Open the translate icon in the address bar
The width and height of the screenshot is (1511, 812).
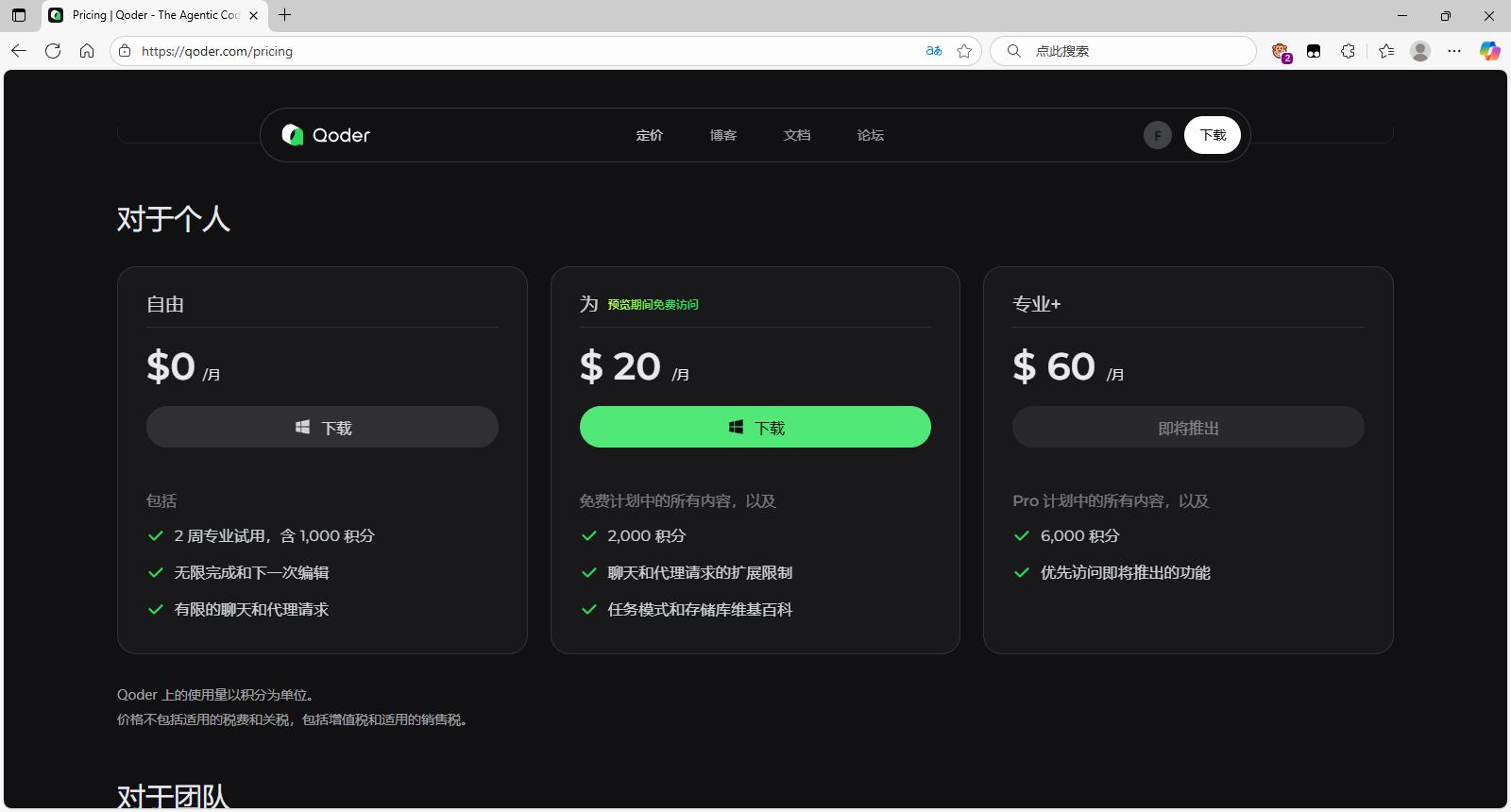(x=934, y=51)
